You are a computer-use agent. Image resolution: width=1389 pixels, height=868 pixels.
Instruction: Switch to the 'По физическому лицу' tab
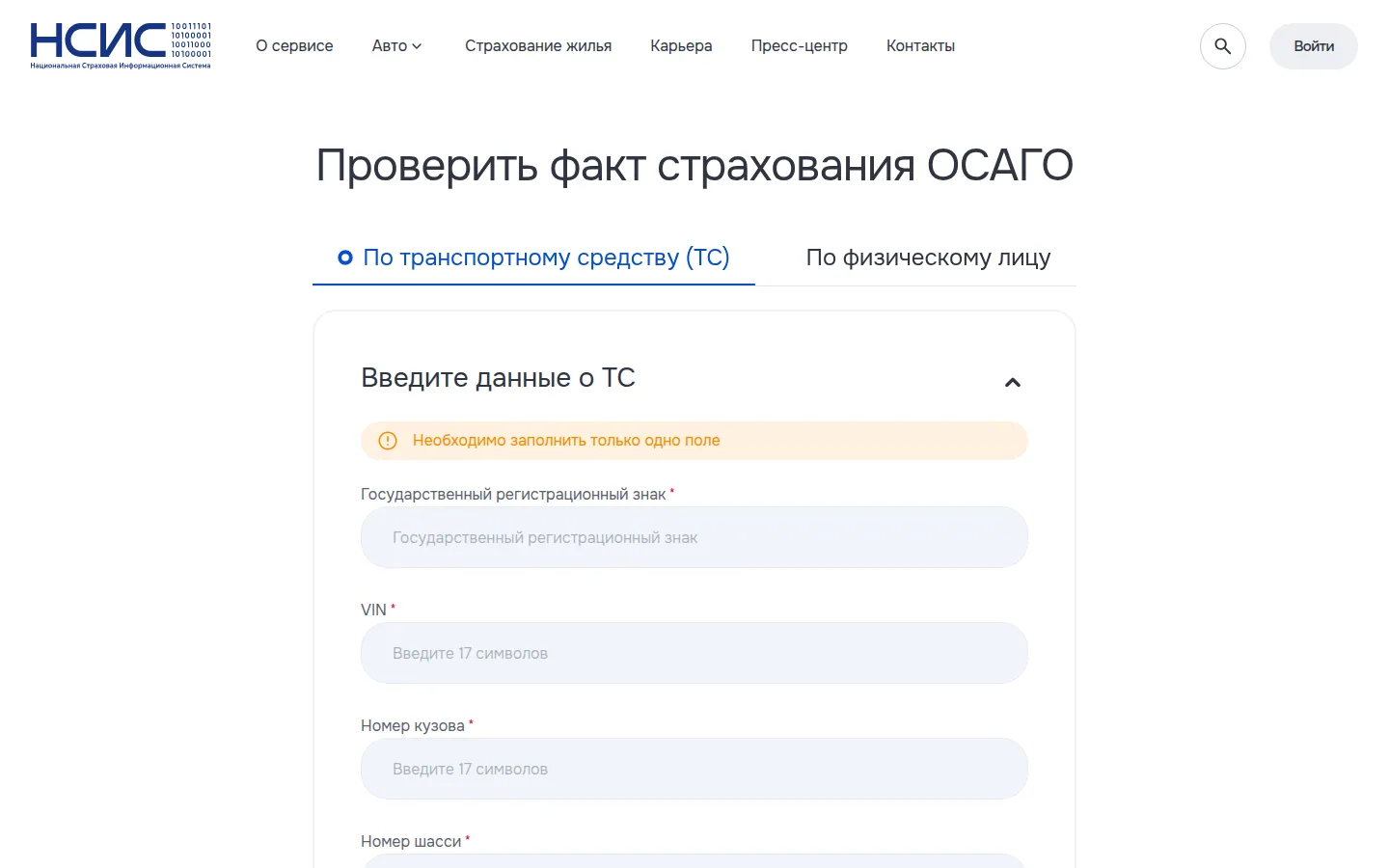928,258
